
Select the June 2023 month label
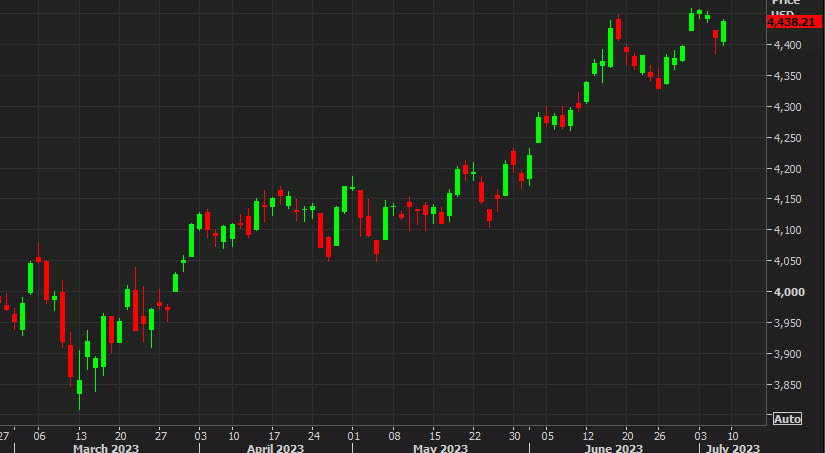tap(613, 448)
